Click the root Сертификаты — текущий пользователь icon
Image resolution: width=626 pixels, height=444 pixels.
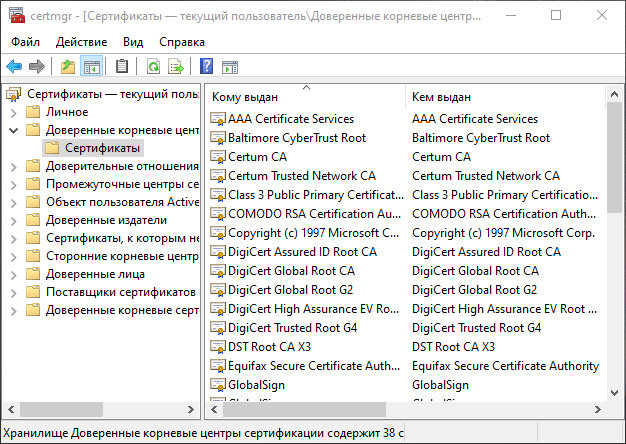pos(14,94)
